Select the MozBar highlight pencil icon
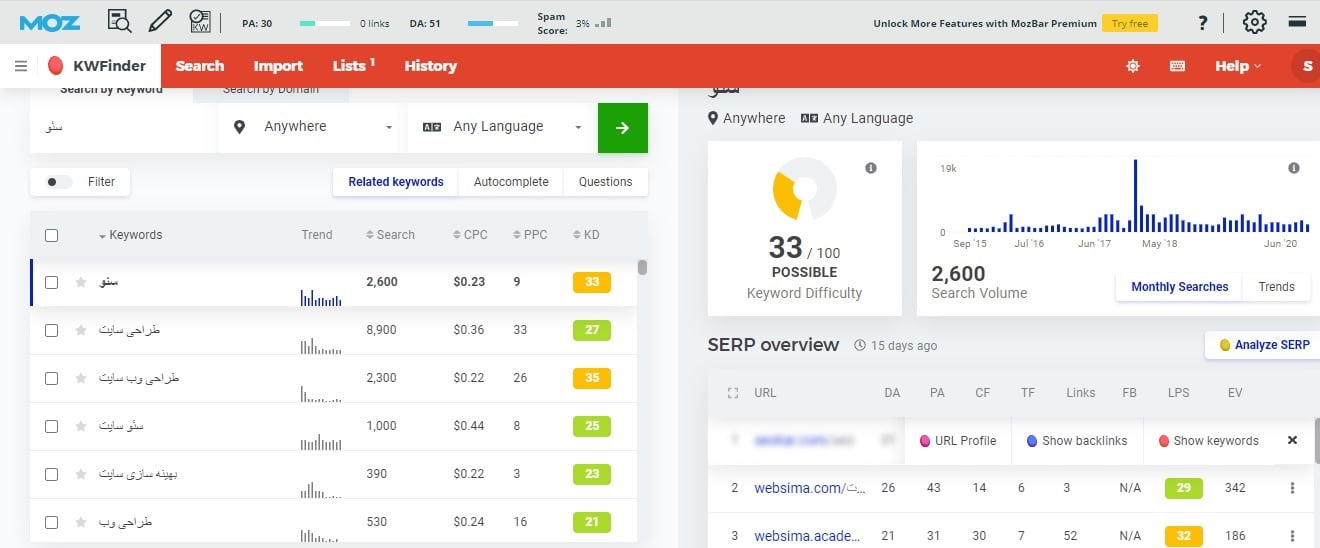The width and height of the screenshot is (1320, 548). pos(159,22)
